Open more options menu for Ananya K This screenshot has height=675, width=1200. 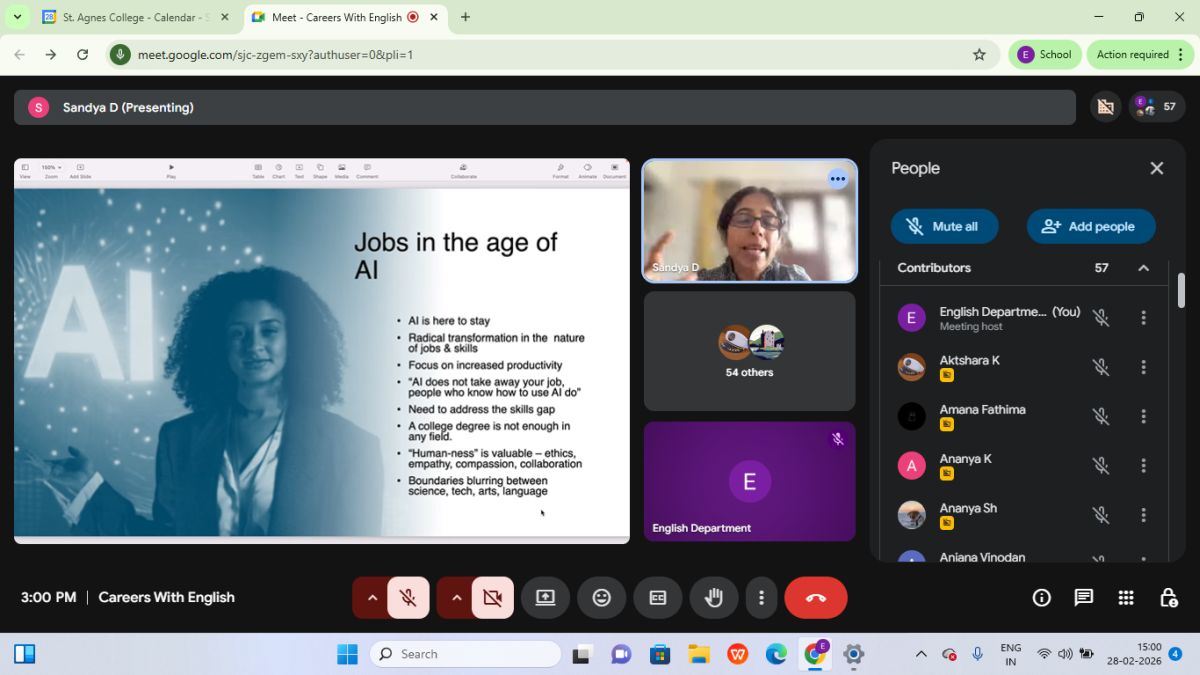click(x=1143, y=465)
